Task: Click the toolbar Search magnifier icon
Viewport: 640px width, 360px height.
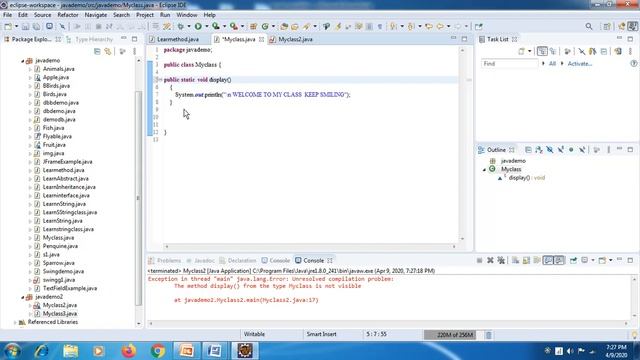Action: coord(589,26)
